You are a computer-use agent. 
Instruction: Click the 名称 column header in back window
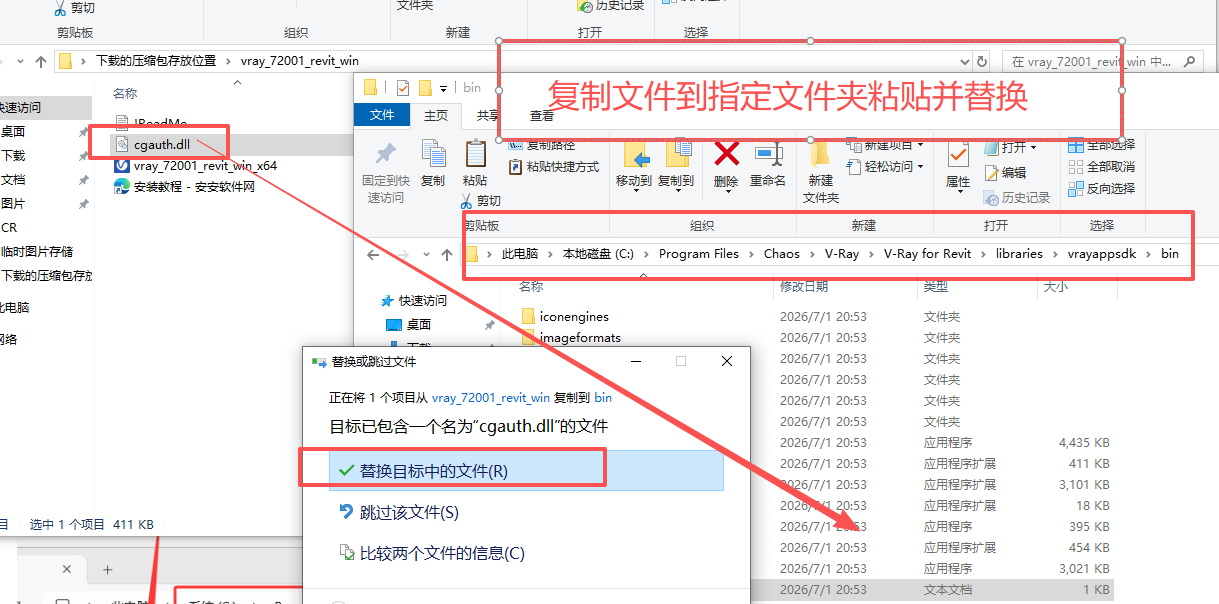coord(125,93)
